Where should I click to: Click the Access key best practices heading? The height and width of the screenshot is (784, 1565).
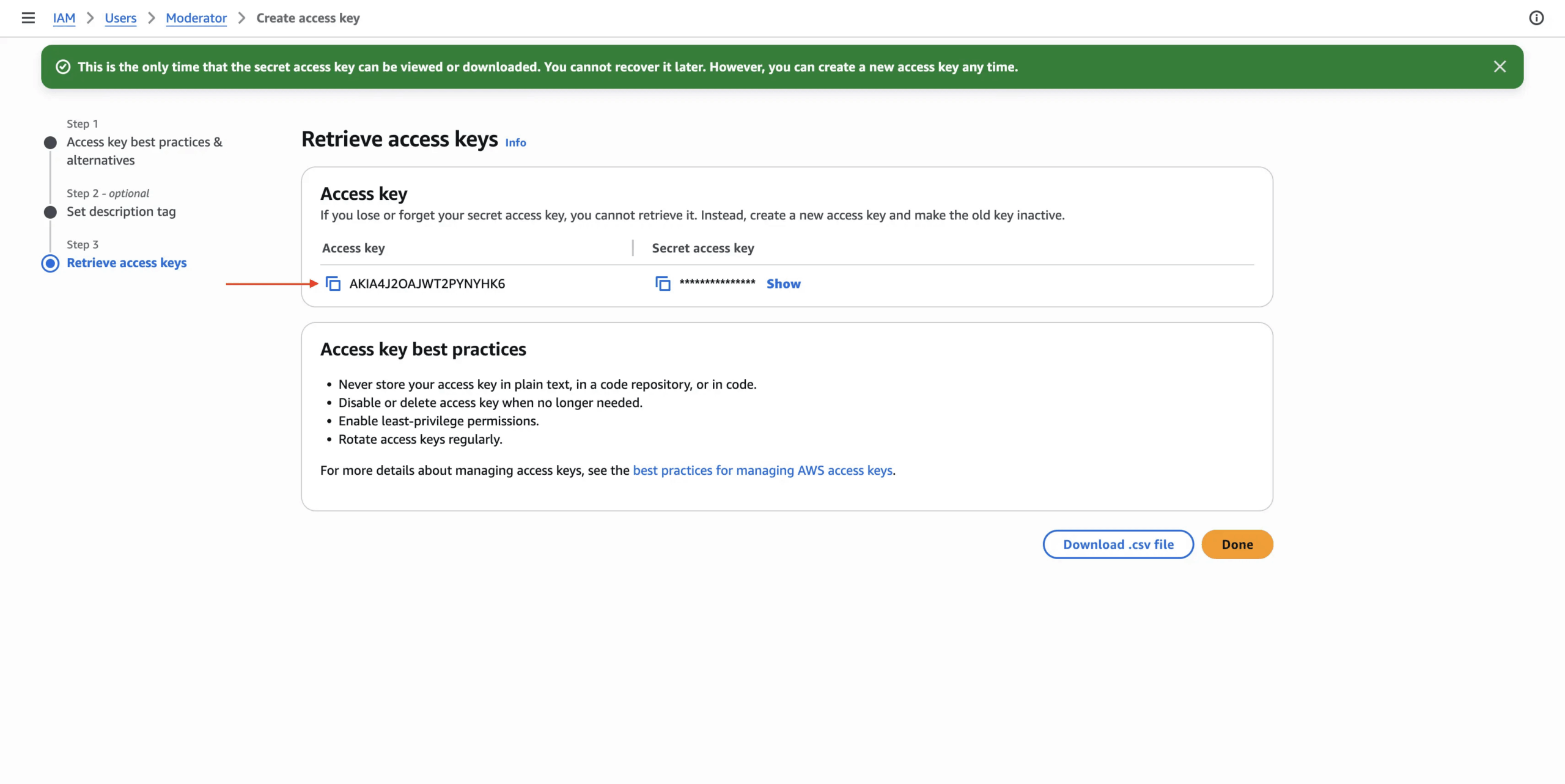tap(423, 349)
